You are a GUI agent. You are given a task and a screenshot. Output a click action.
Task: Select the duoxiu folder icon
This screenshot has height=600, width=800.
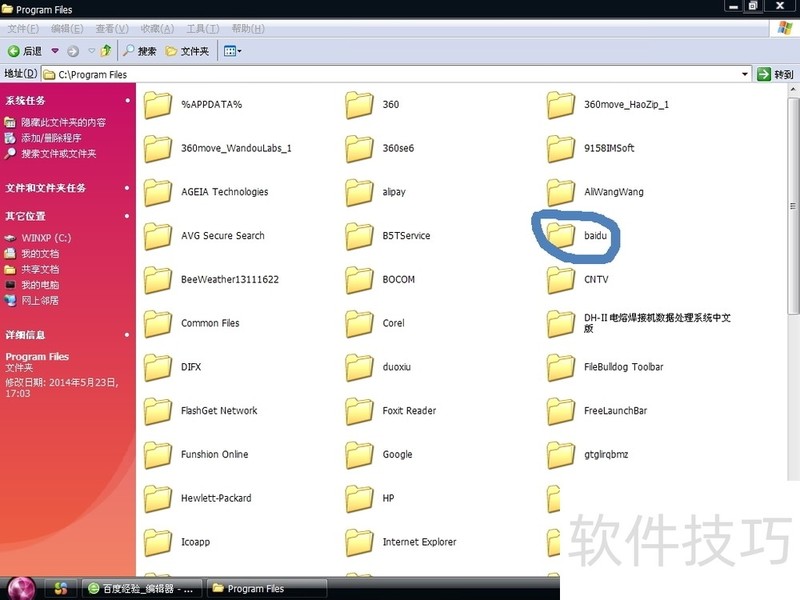(359, 368)
